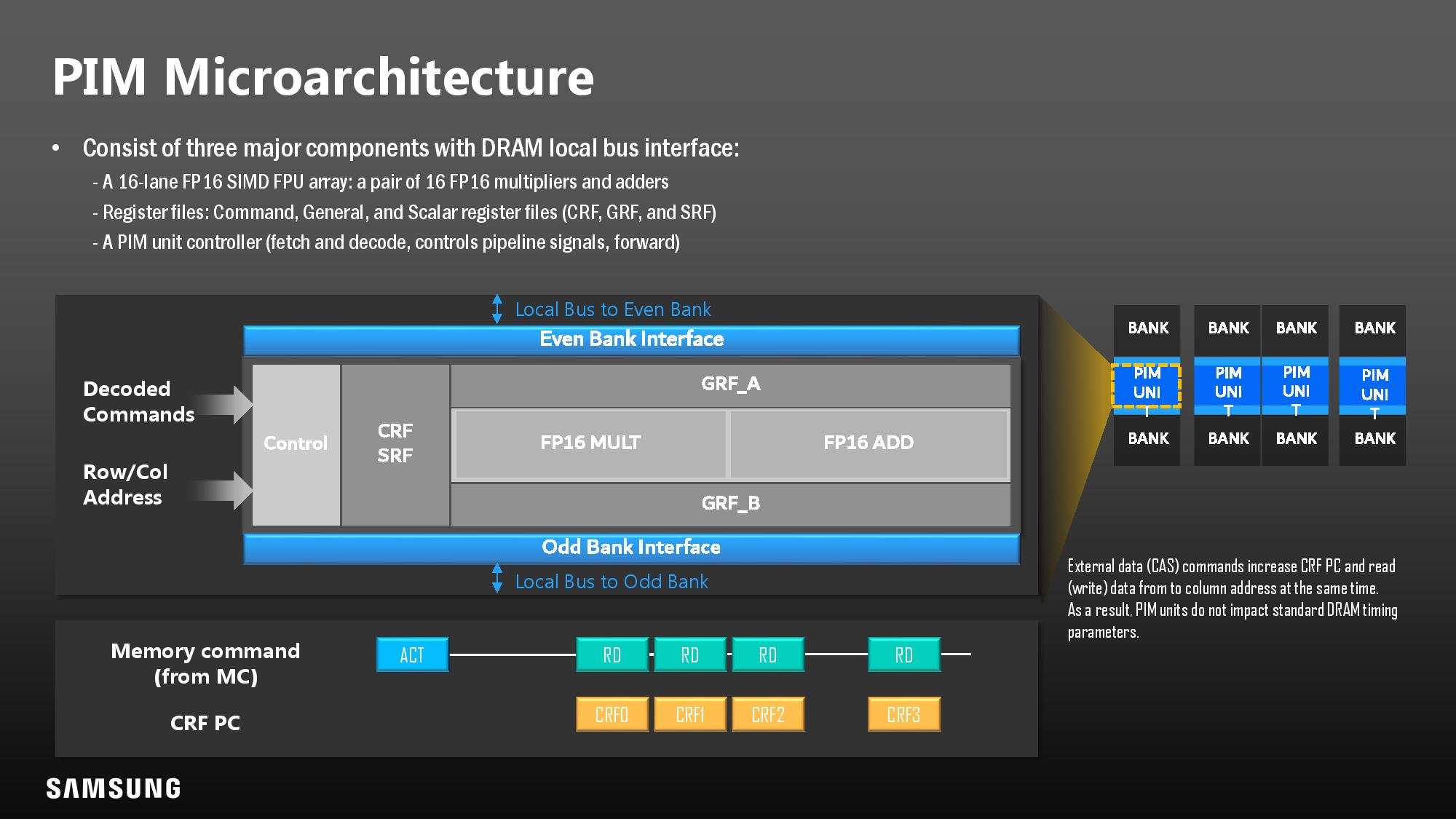The width and height of the screenshot is (1456, 819).
Task: Click the Local Bus to Odd Bank double arrow
Action: (x=497, y=578)
